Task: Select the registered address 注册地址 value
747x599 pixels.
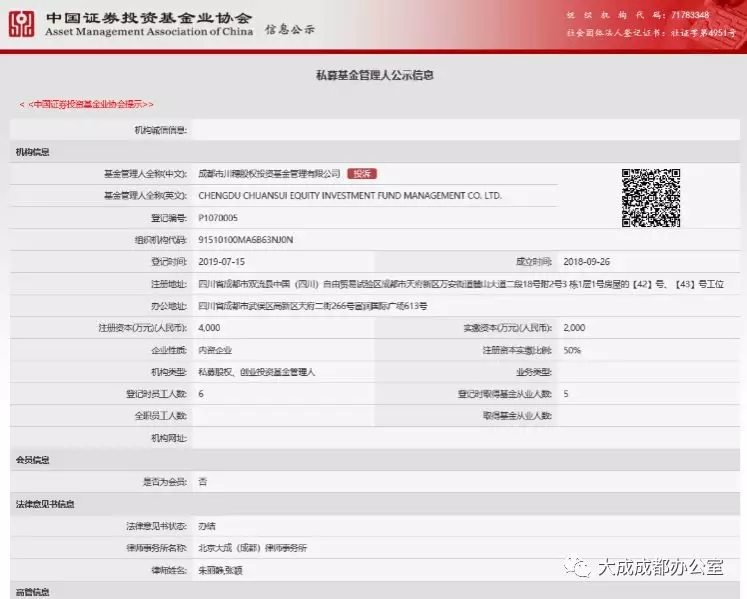Action: click(461, 284)
